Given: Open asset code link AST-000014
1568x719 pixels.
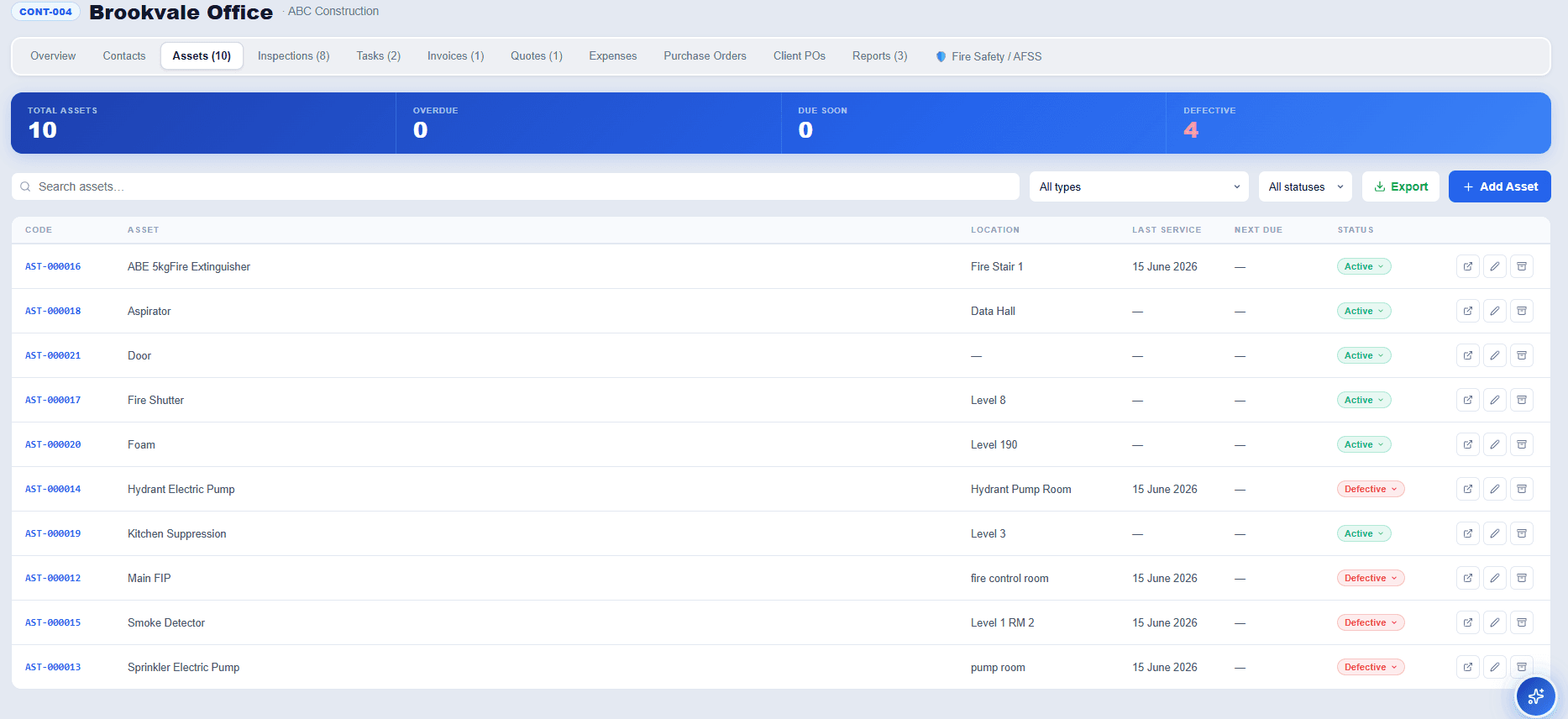Looking at the screenshot, I should click(x=53, y=489).
